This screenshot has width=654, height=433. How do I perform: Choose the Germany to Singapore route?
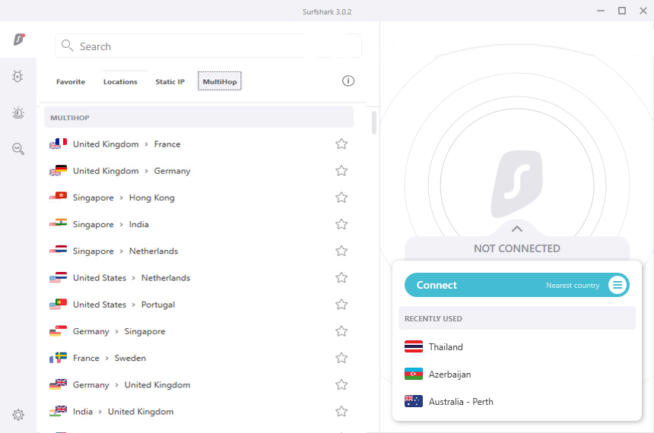coord(199,331)
